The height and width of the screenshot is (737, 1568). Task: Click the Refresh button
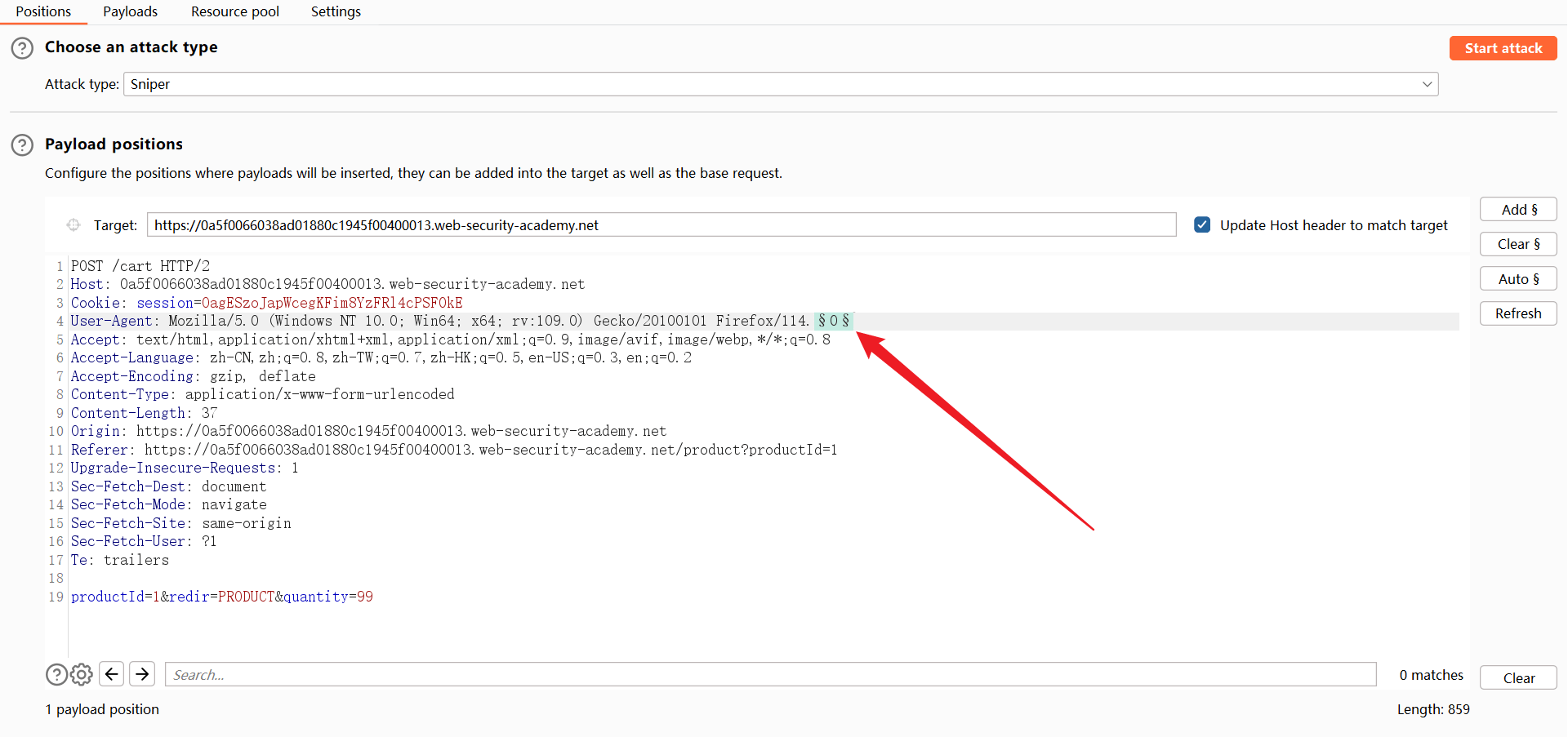(x=1518, y=313)
